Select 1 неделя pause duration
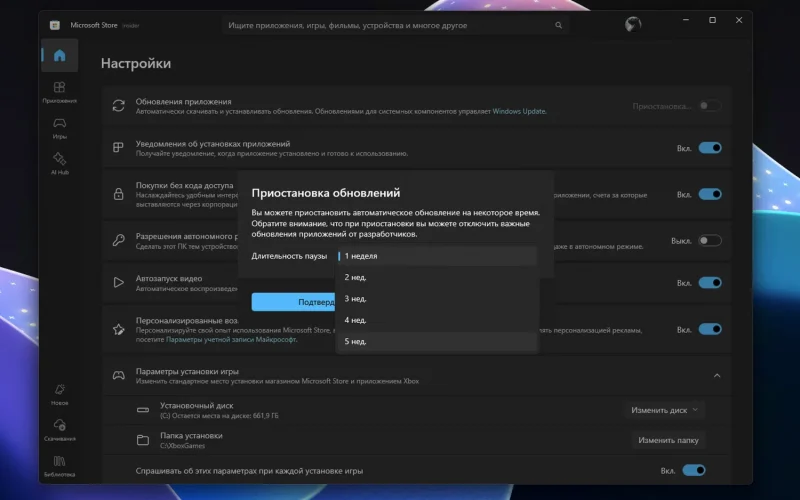800x500 pixels. pyautogui.click(x=437, y=256)
